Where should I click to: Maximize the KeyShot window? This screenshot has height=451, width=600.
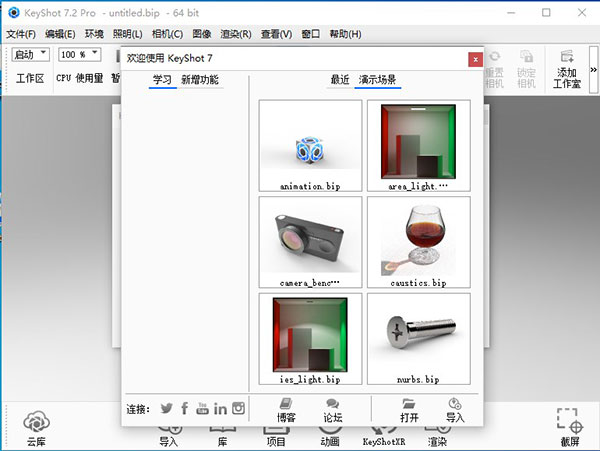[546, 13]
